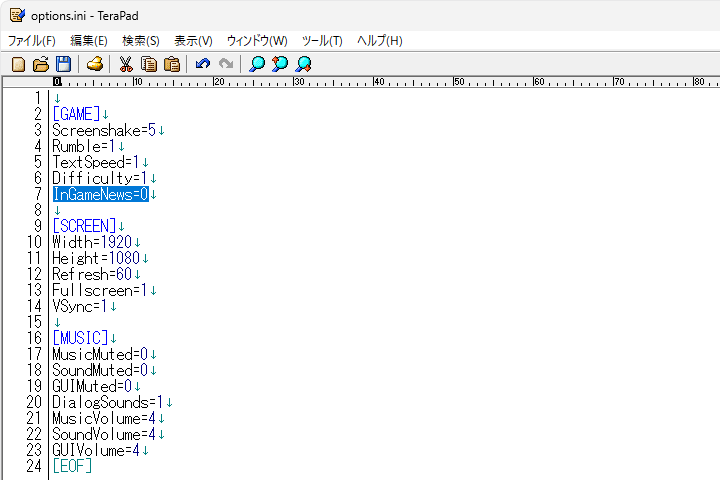Click the SoundMuted=0 line
The width and height of the screenshot is (720, 480).
[x=100, y=370]
